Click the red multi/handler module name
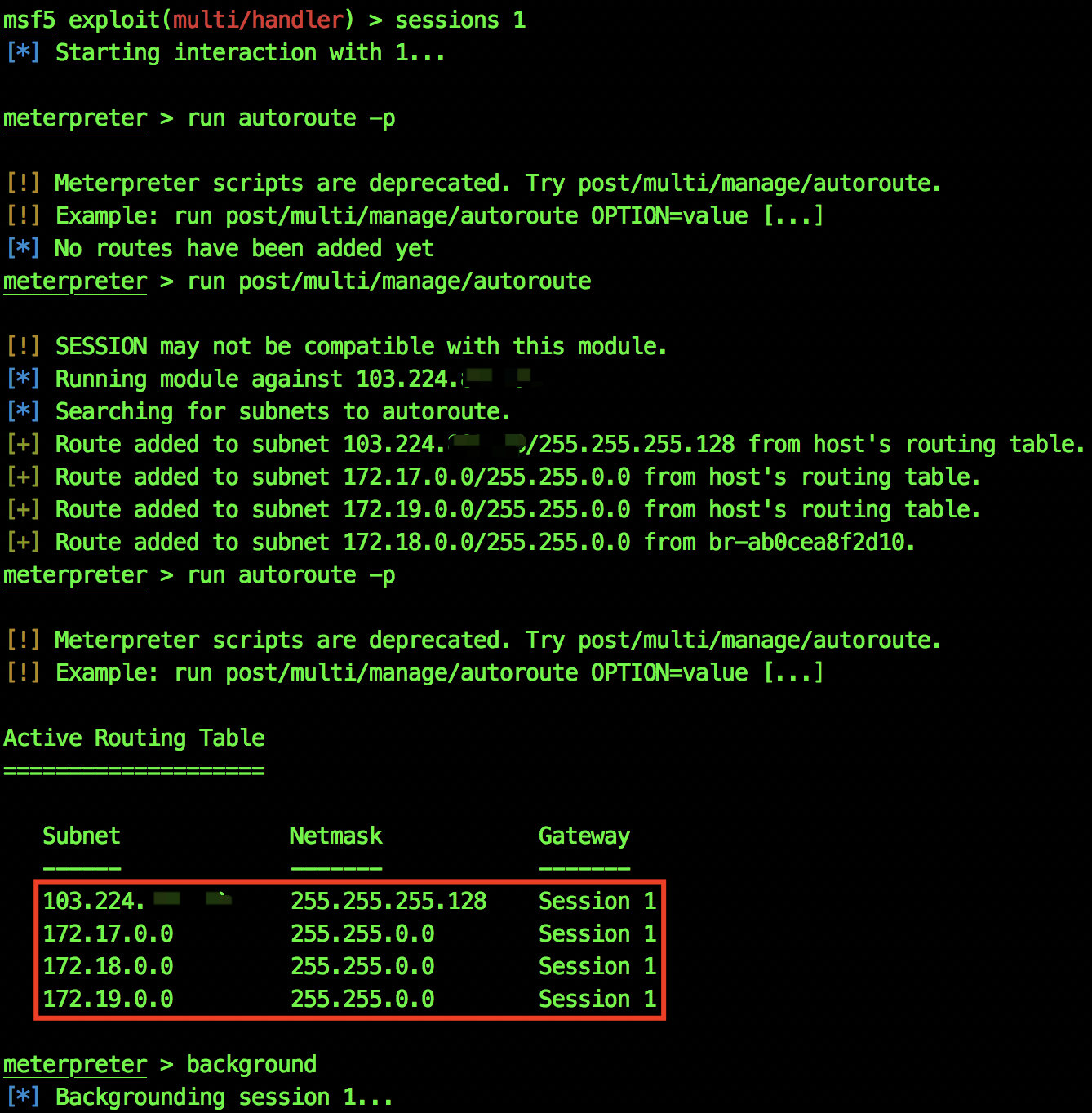The image size is (1092, 1113). tap(259, 20)
